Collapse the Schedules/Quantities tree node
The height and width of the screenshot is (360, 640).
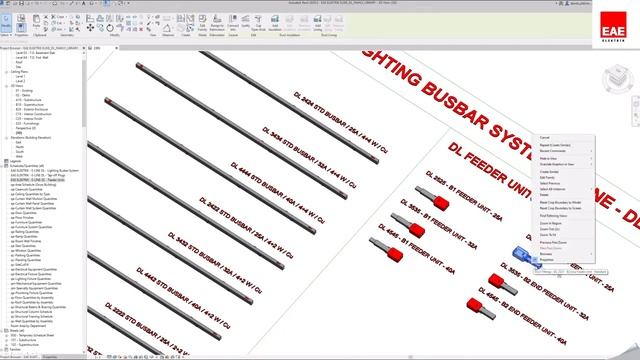pos(2,166)
